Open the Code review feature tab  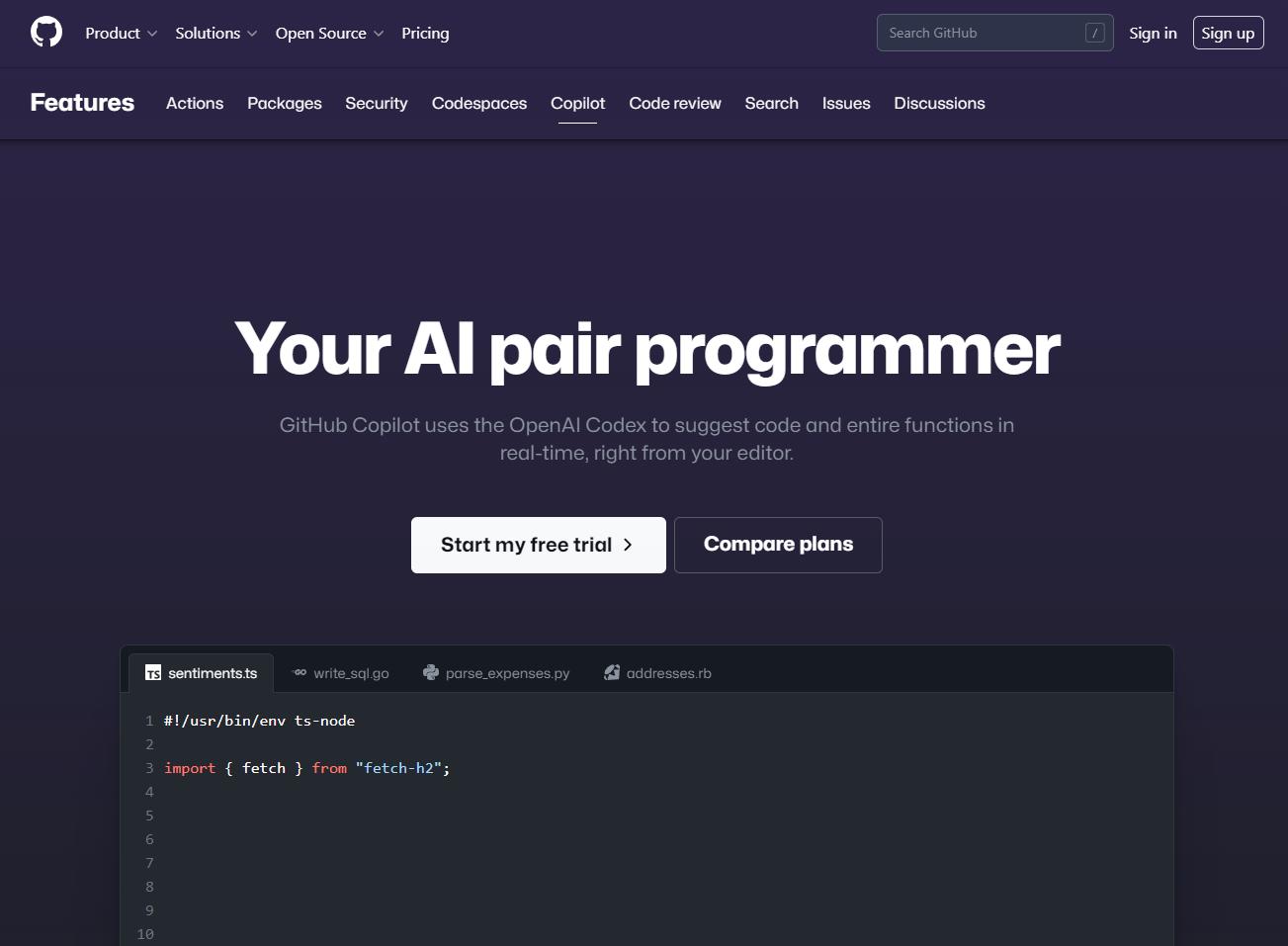675,103
